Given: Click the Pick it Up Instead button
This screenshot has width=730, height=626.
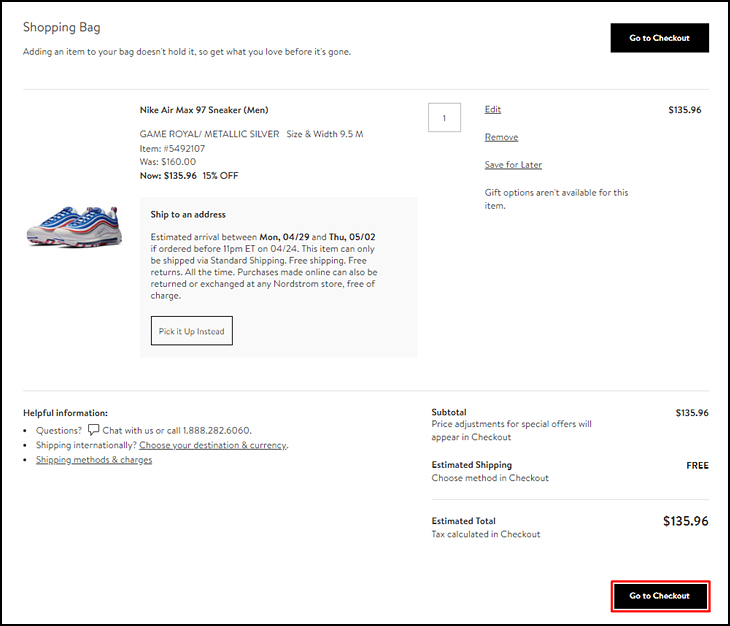Looking at the screenshot, I should click(192, 331).
